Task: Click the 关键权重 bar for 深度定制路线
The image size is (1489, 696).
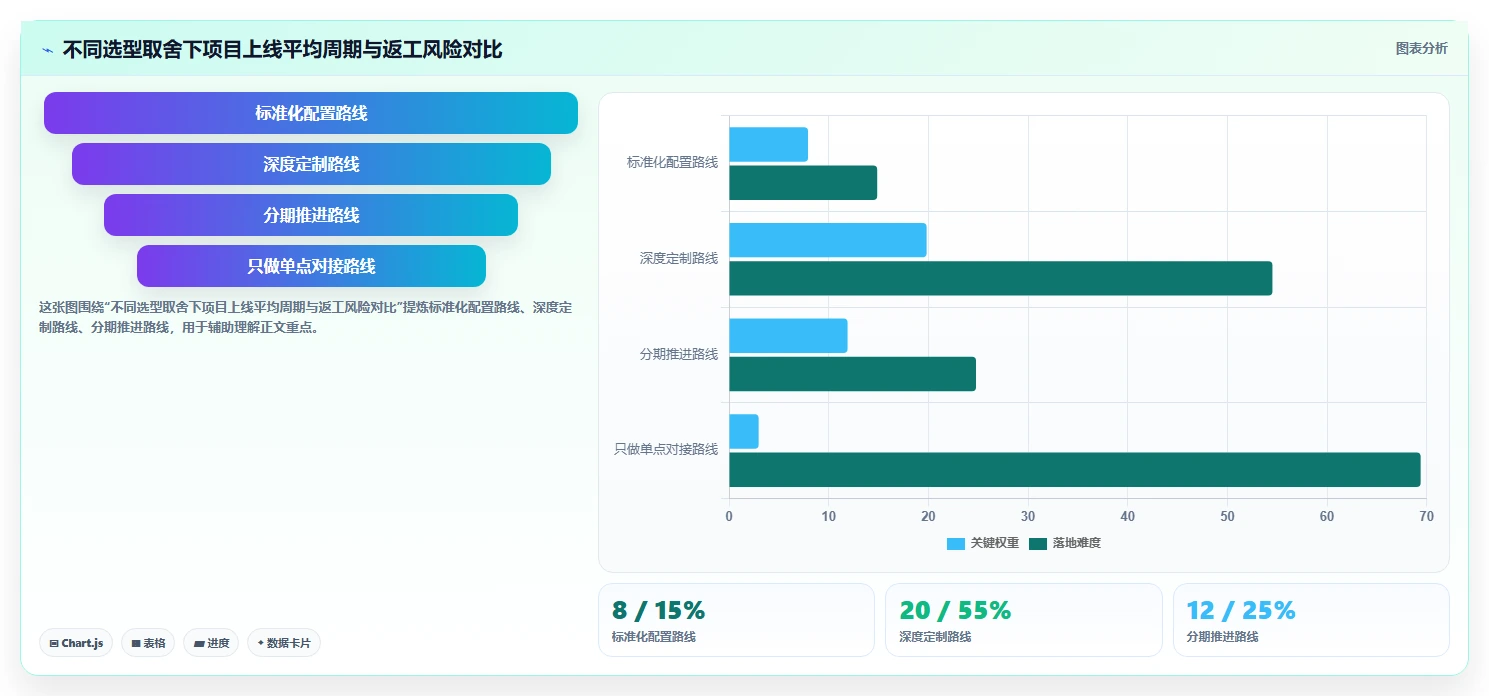Action: pos(828,240)
